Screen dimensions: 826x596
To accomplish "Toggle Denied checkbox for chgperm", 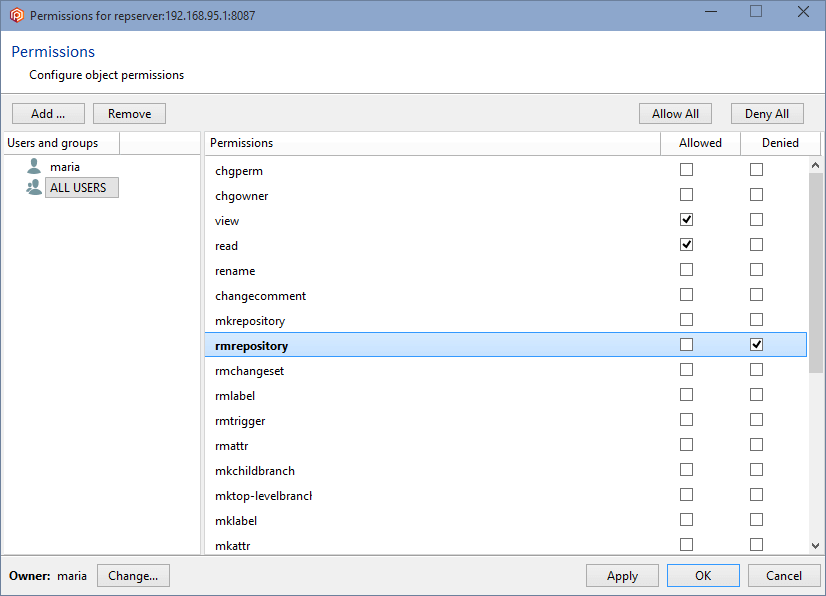I will pos(756,170).
